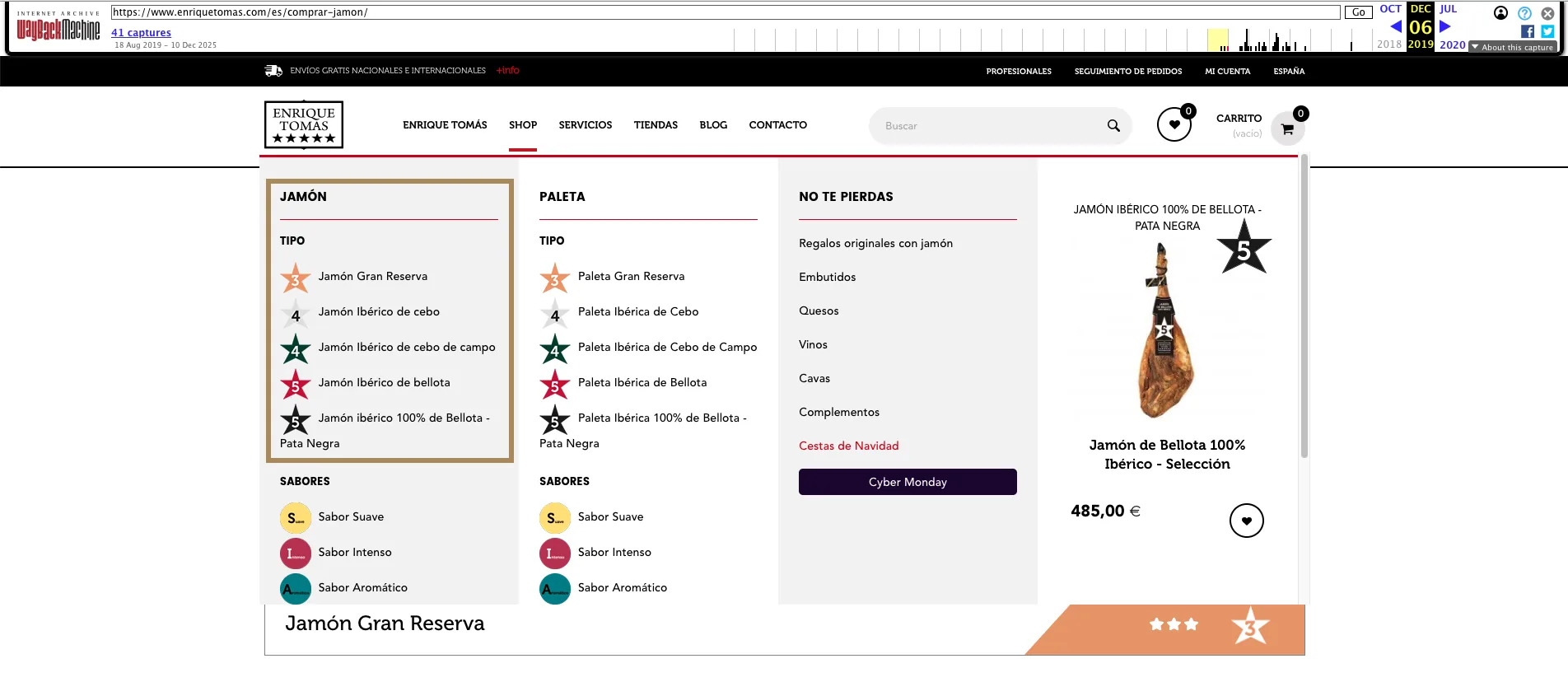Click the Pata Negra ham product image

[x=1166, y=331]
